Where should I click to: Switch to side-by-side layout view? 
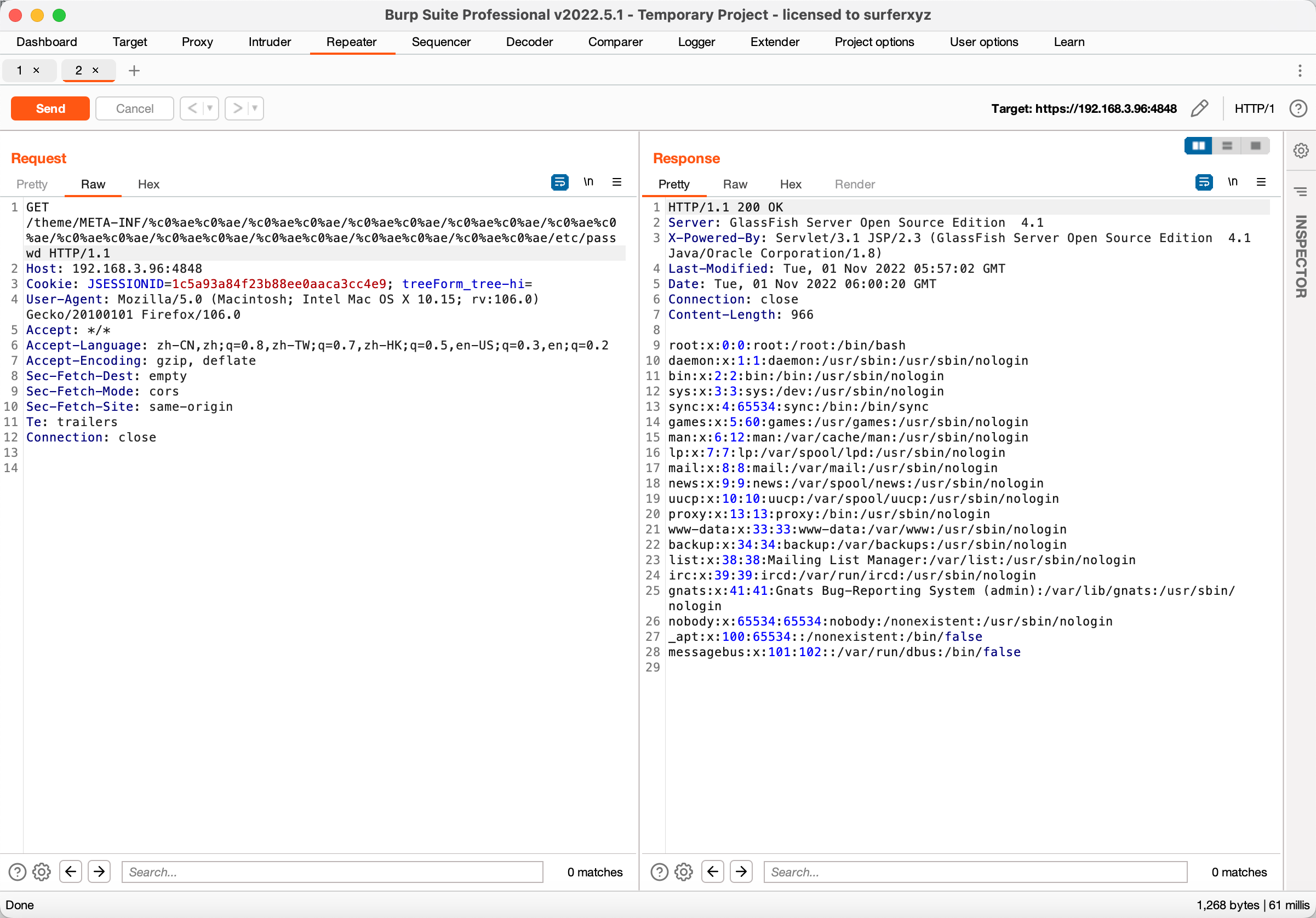coord(1198,146)
